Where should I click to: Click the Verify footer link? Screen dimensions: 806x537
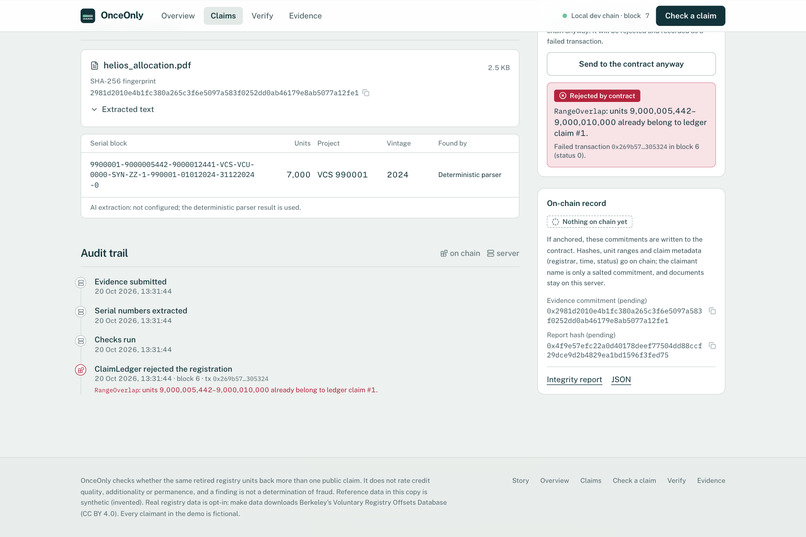(x=676, y=480)
